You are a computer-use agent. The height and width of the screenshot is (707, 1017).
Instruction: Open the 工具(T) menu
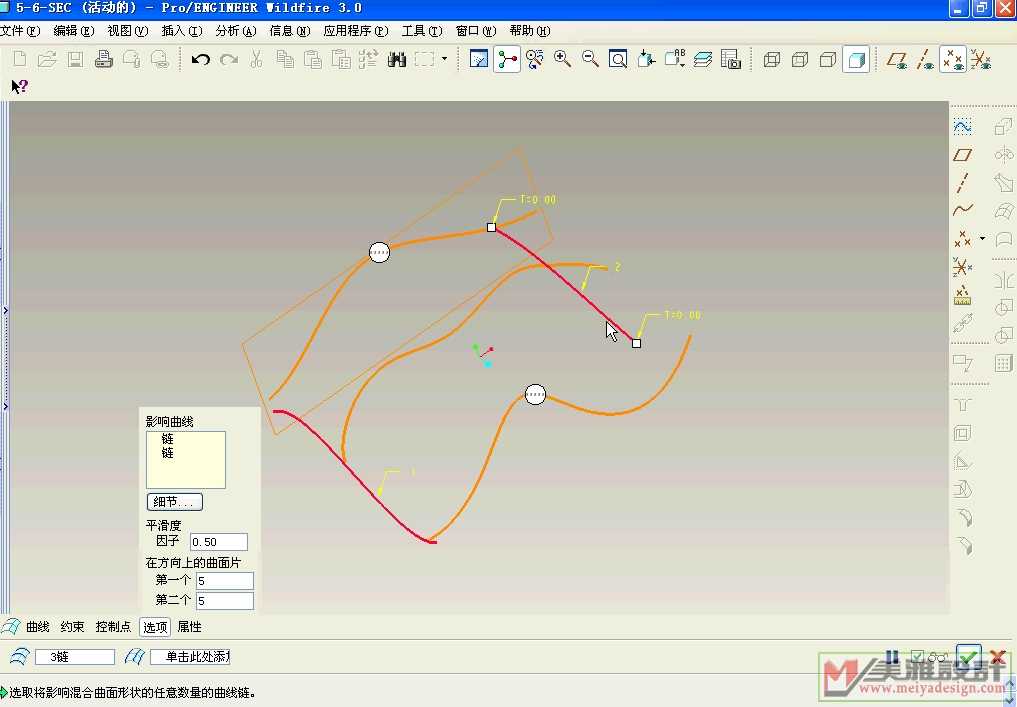click(422, 30)
